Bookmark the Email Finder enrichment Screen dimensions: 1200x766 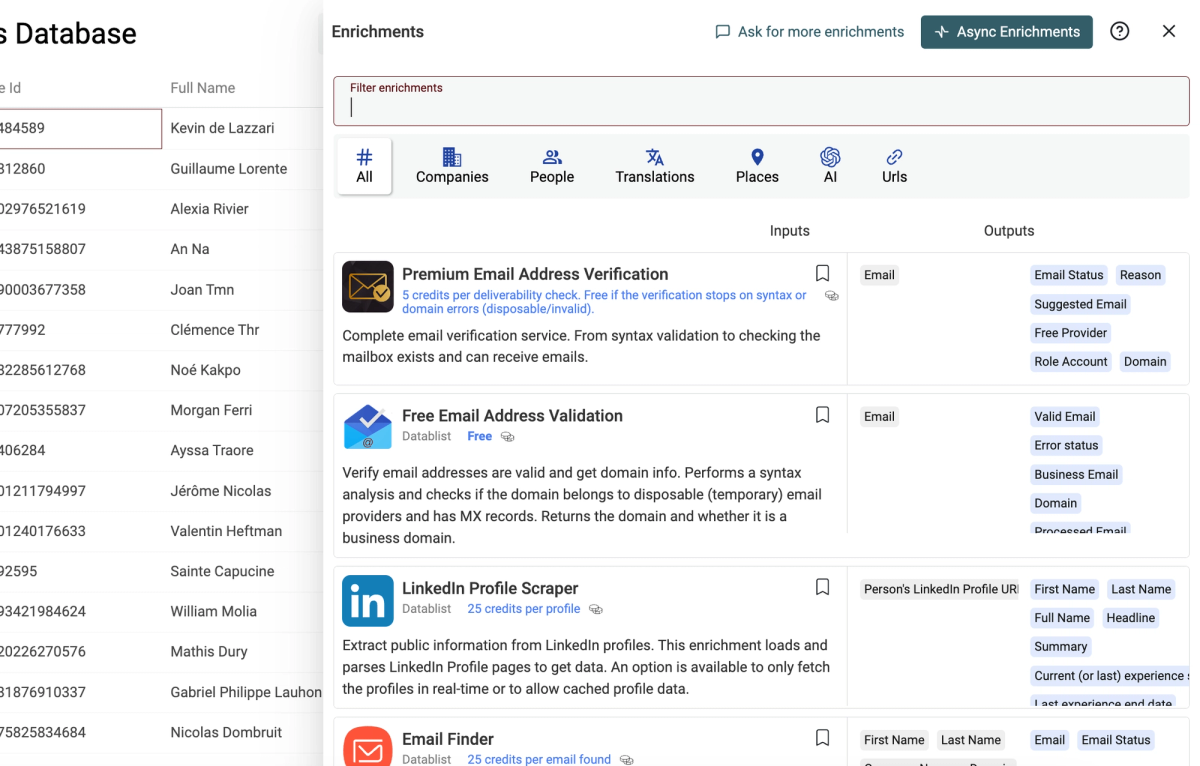point(822,738)
